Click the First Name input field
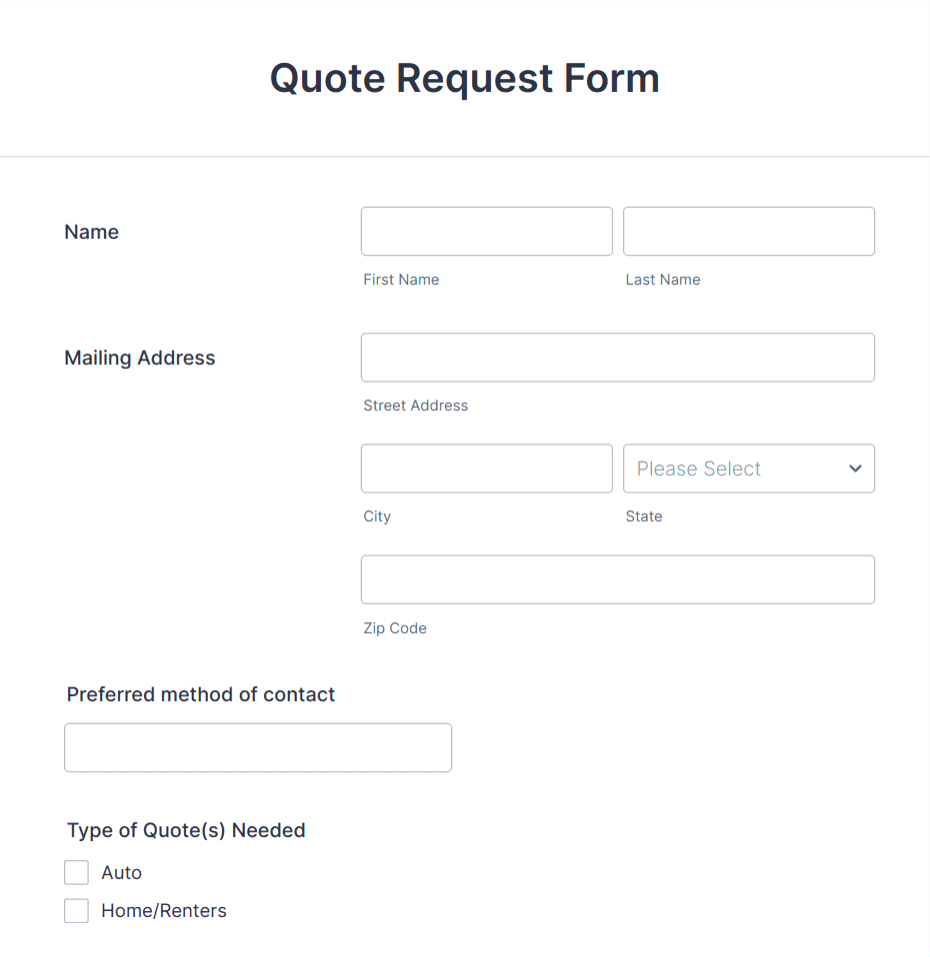 pos(486,231)
